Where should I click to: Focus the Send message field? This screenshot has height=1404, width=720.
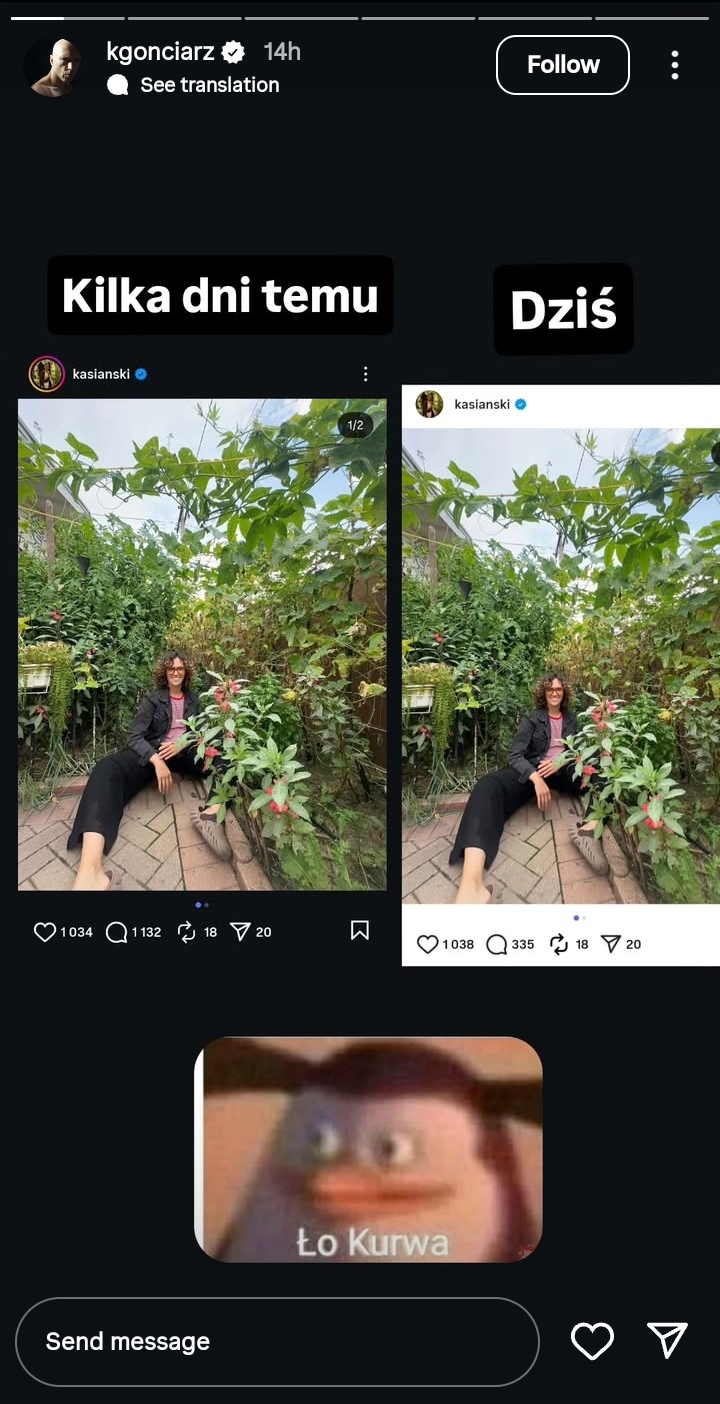pos(277,1341)
